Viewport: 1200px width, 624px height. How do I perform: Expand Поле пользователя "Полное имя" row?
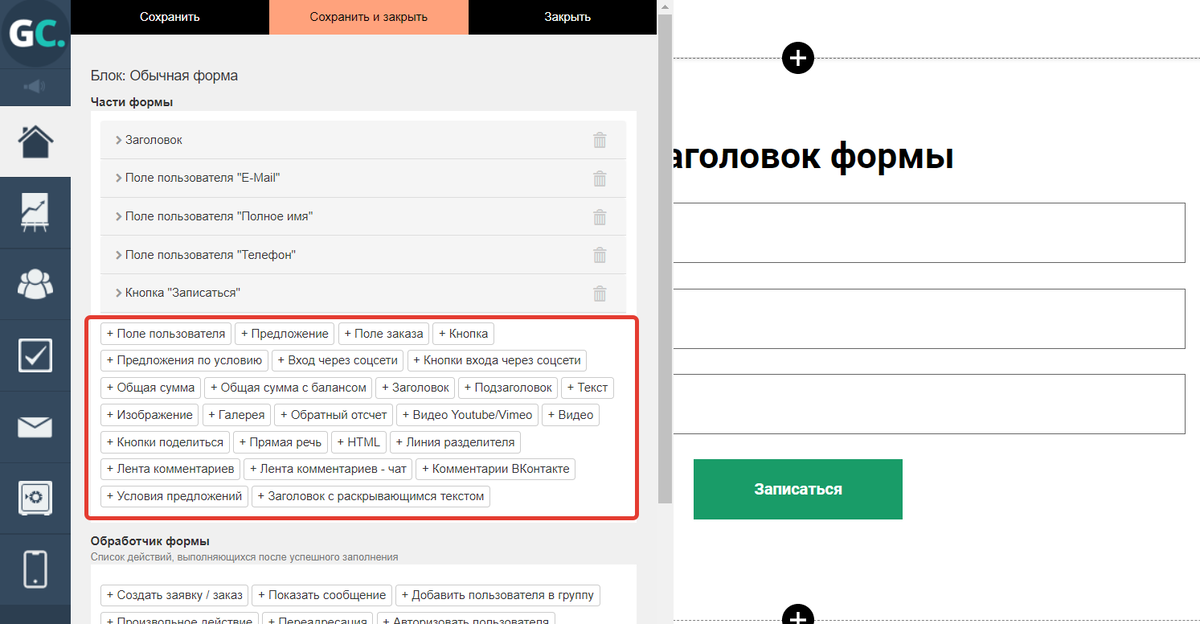(x=363, y=216)
